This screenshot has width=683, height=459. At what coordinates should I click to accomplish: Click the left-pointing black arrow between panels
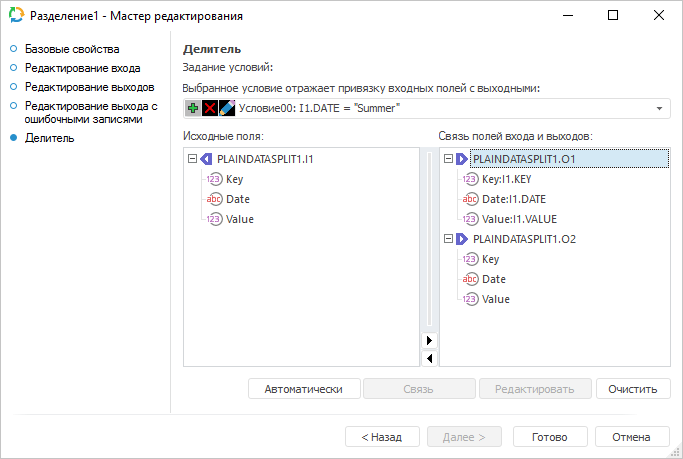click(429, 358)
